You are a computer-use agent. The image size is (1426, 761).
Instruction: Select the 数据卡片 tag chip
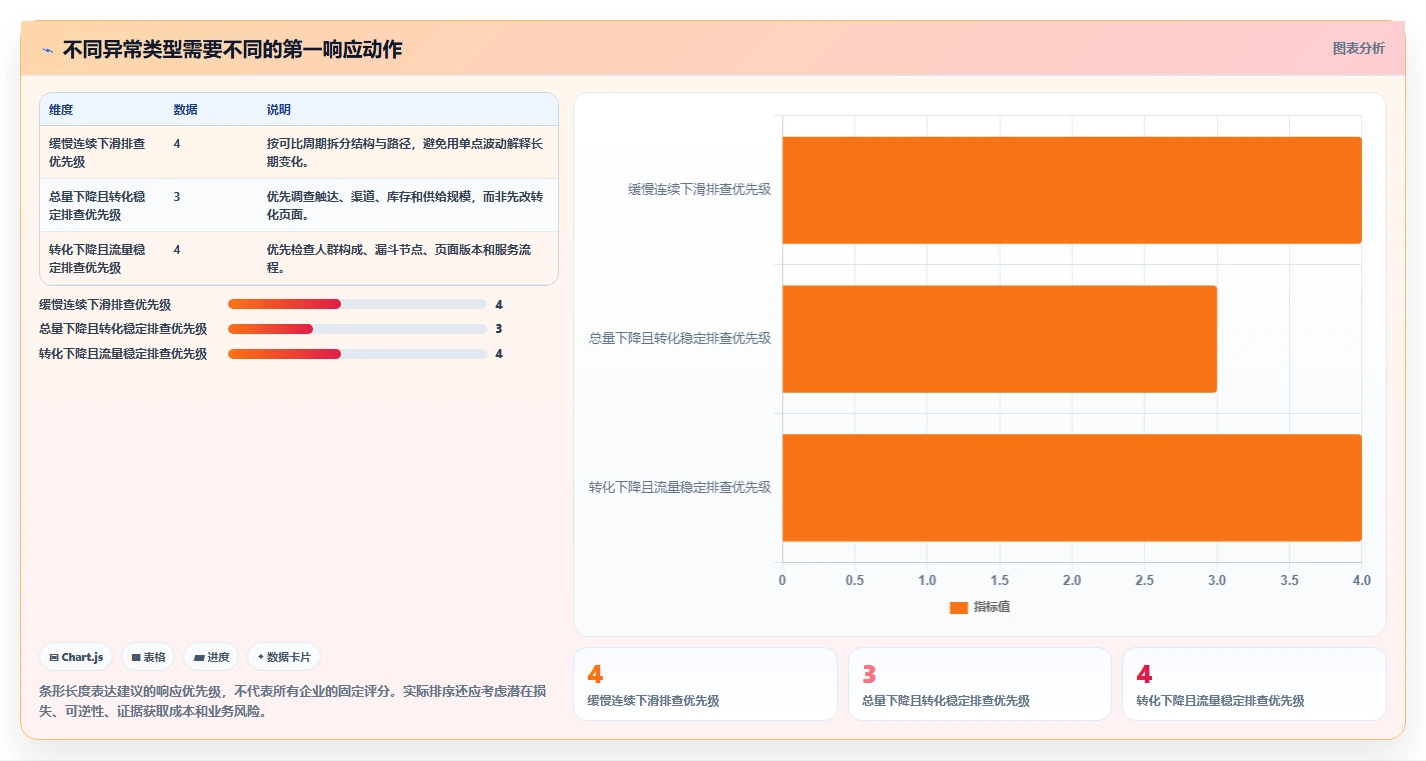click(x=284, y=657)
